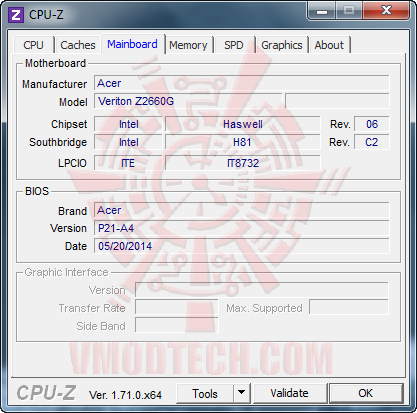Select the BIOS version P21-A4
This screenshot has height=413, width=417.
pos(242,228)
